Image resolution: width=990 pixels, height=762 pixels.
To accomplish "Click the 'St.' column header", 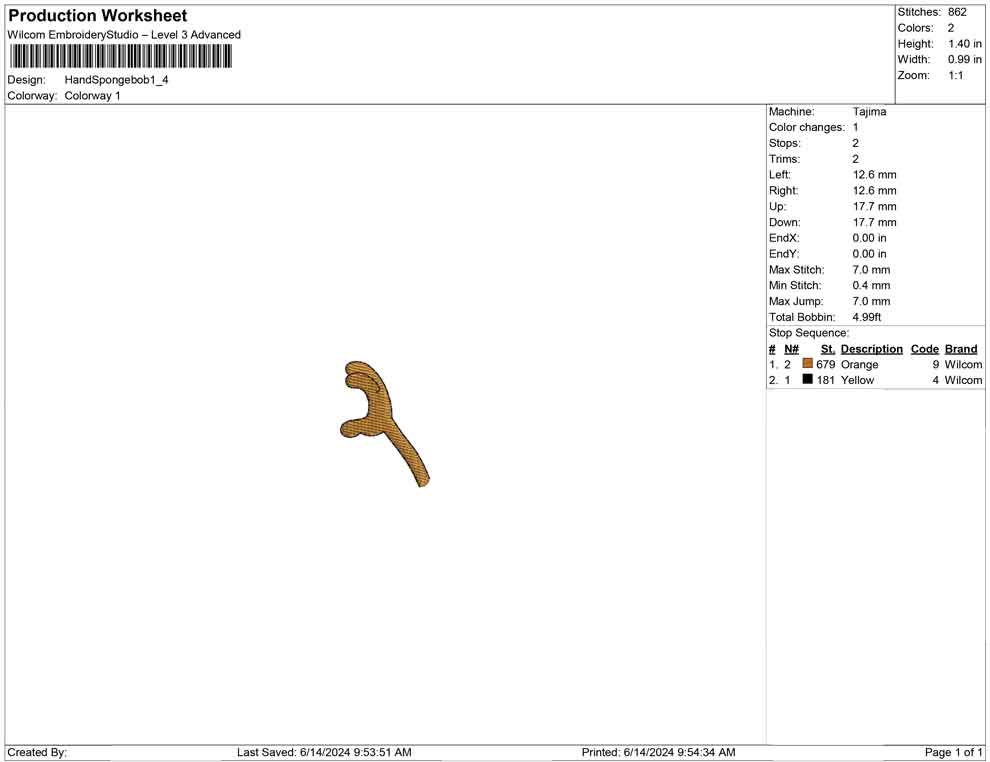I will (828, 349).
